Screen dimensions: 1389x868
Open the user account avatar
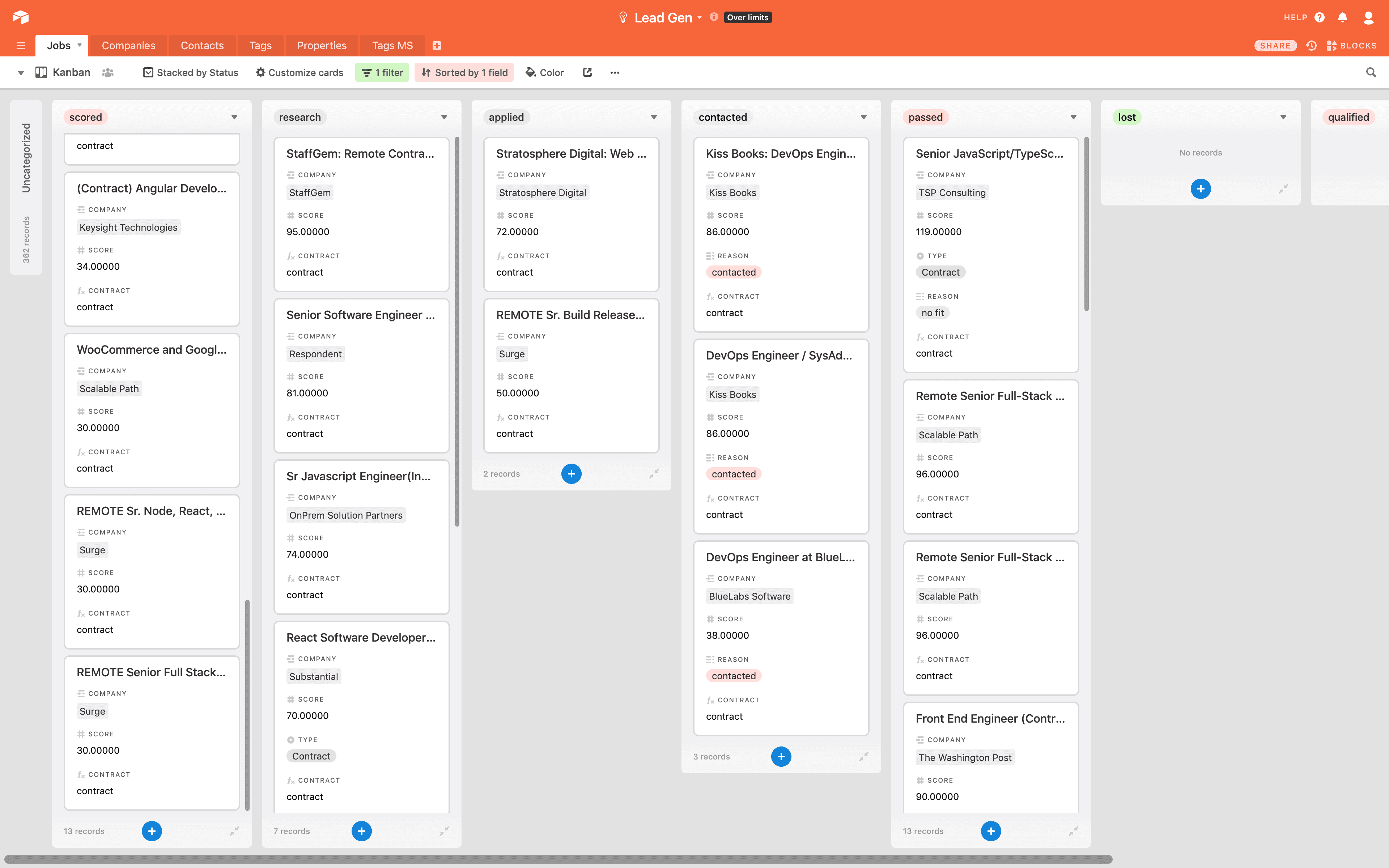[x=1368, y=18]
